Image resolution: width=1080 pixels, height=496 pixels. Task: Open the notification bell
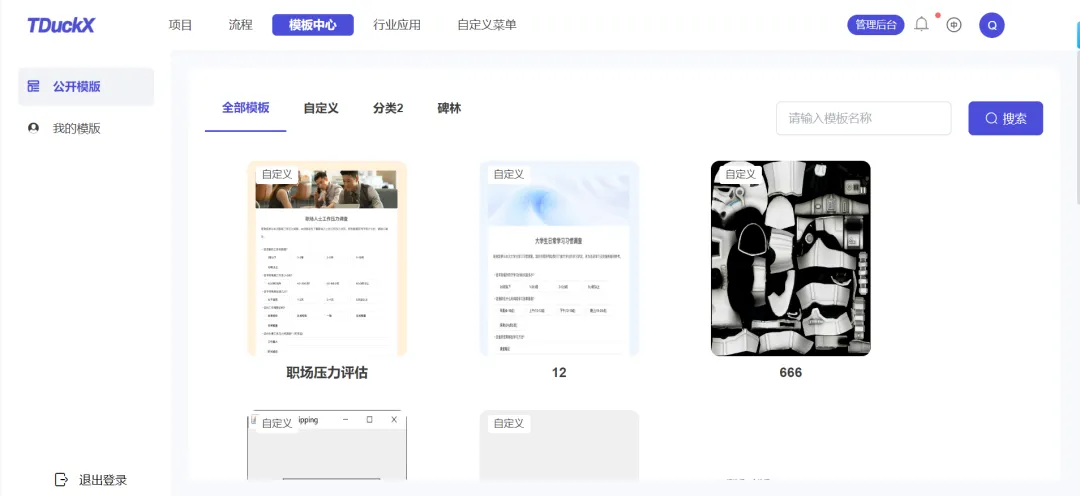tap(921, 25)
